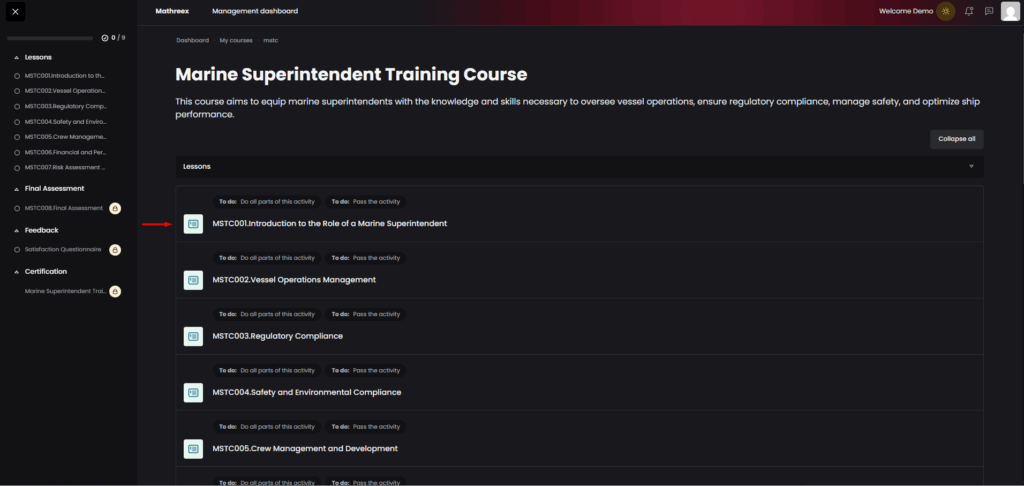Image resolution: width=1024 pixels, height=486 pixels.
Task: Collapse the Certification sidebar section
Action: coord(17,271)
